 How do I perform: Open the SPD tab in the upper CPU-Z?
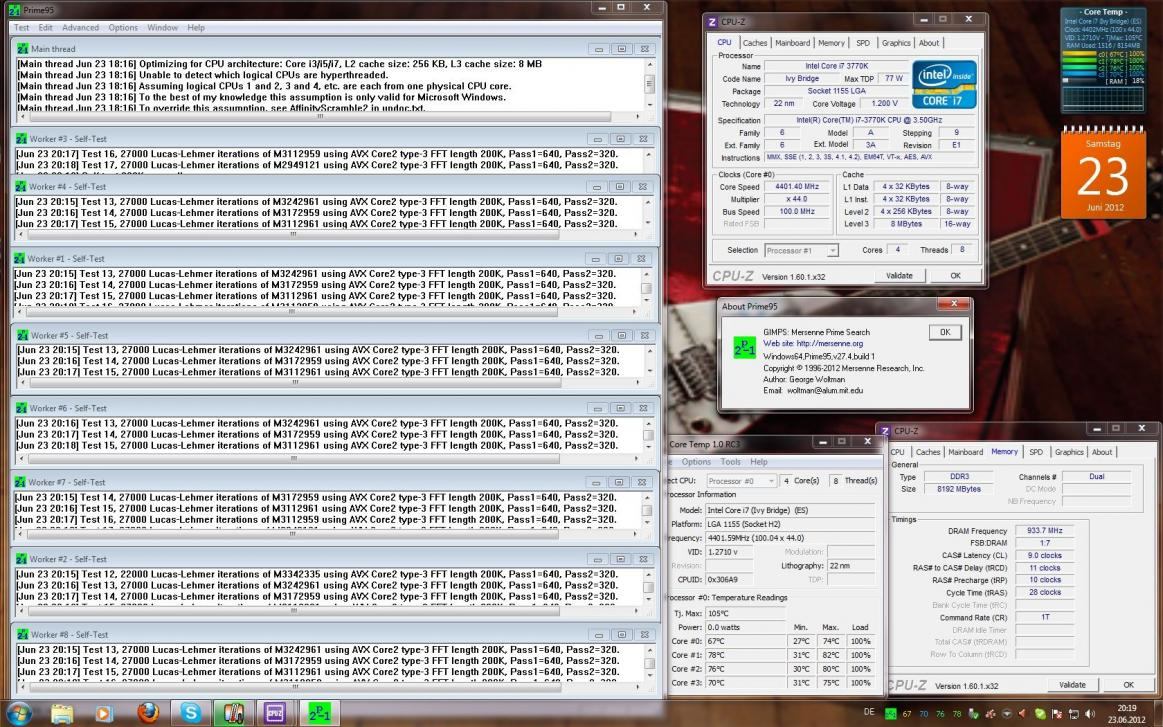tap(863, 43)
